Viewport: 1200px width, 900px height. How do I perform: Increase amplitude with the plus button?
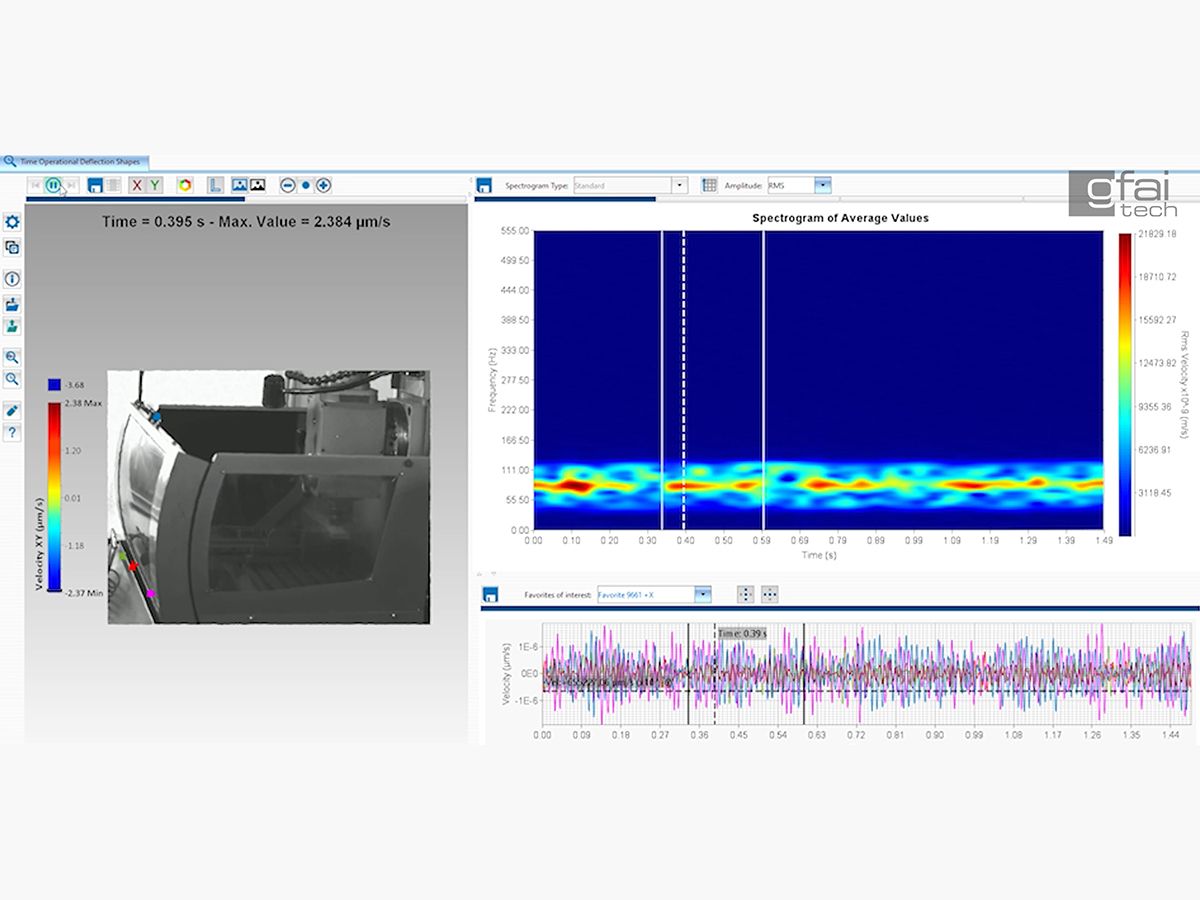(323, 185)
